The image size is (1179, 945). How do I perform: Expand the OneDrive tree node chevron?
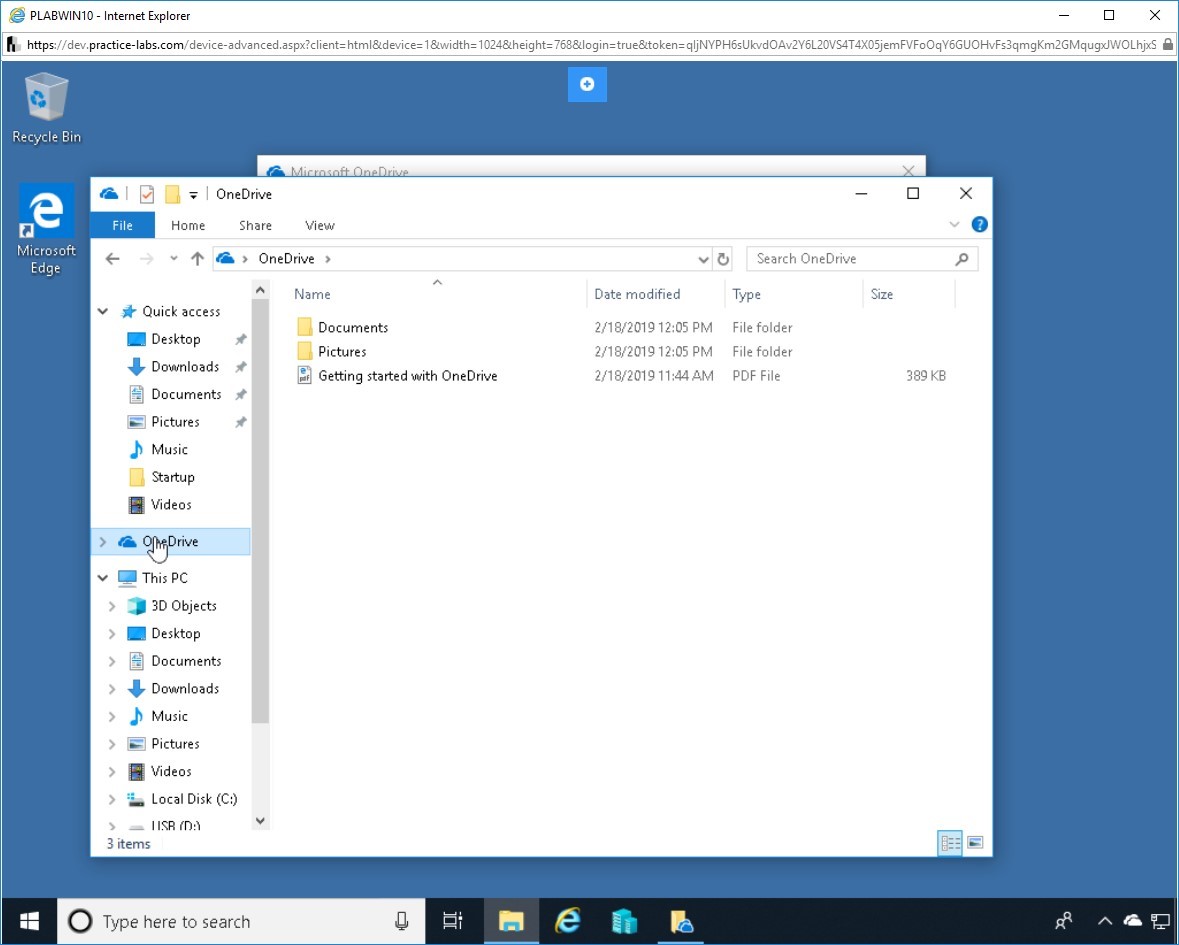pos(103,541)
